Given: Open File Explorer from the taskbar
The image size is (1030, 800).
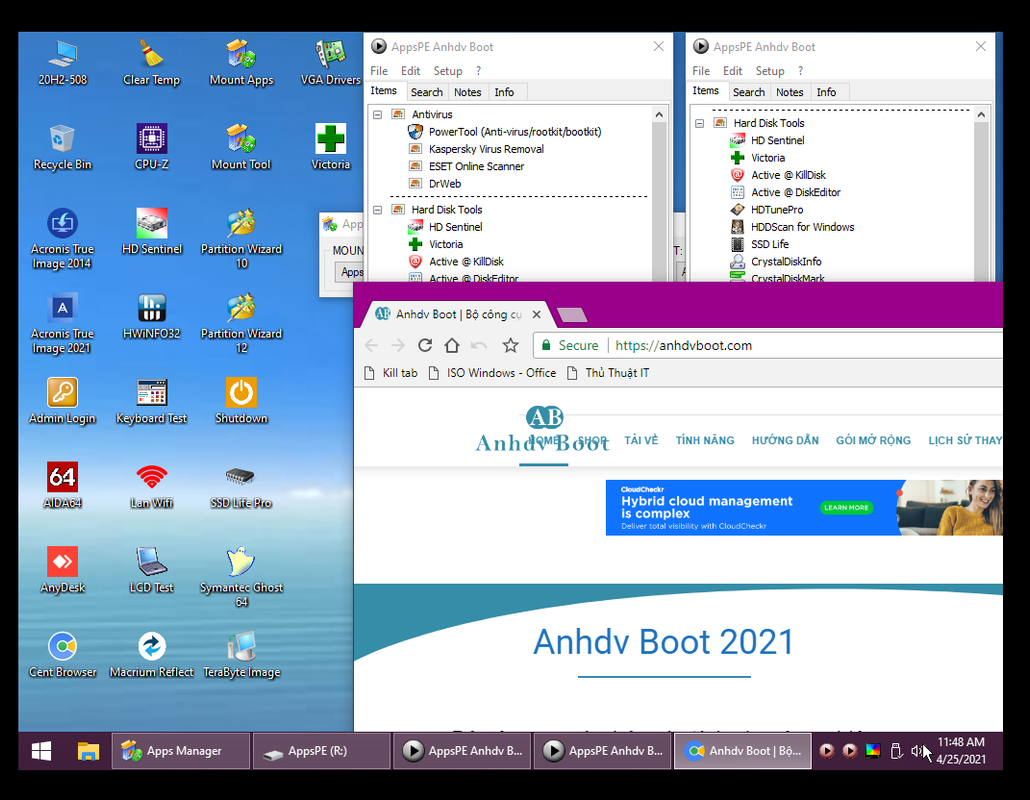Looking at the screenshot, I should [88, 751].
